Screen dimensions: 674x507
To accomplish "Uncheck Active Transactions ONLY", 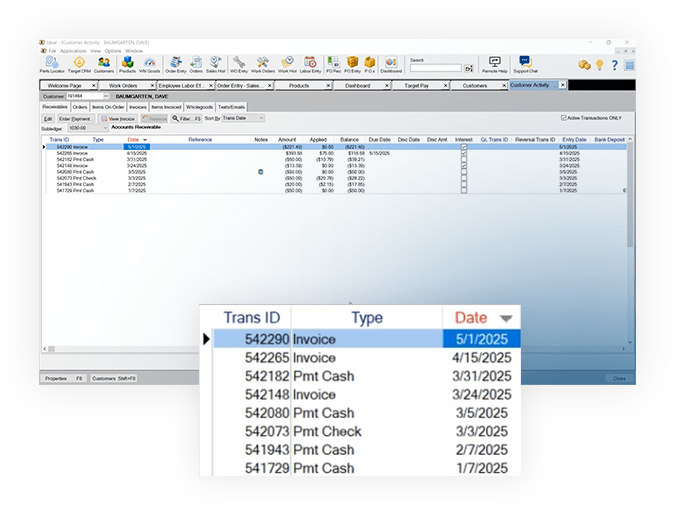I will coord(564,118).
